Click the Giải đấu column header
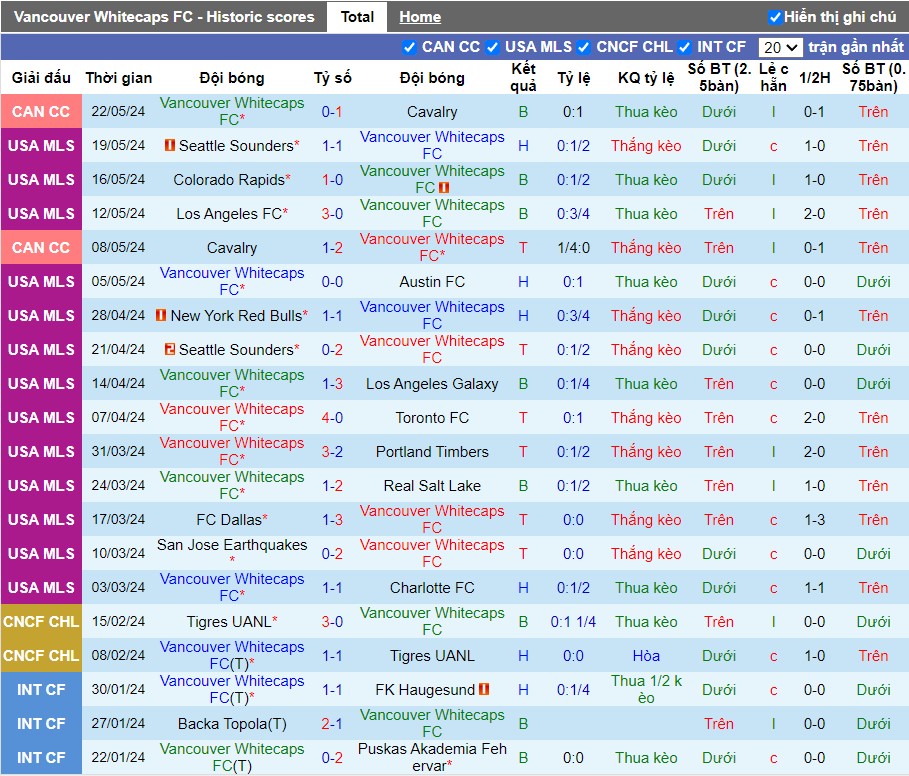The height and width of the screenshot is (776, 909). pos(41,78)
